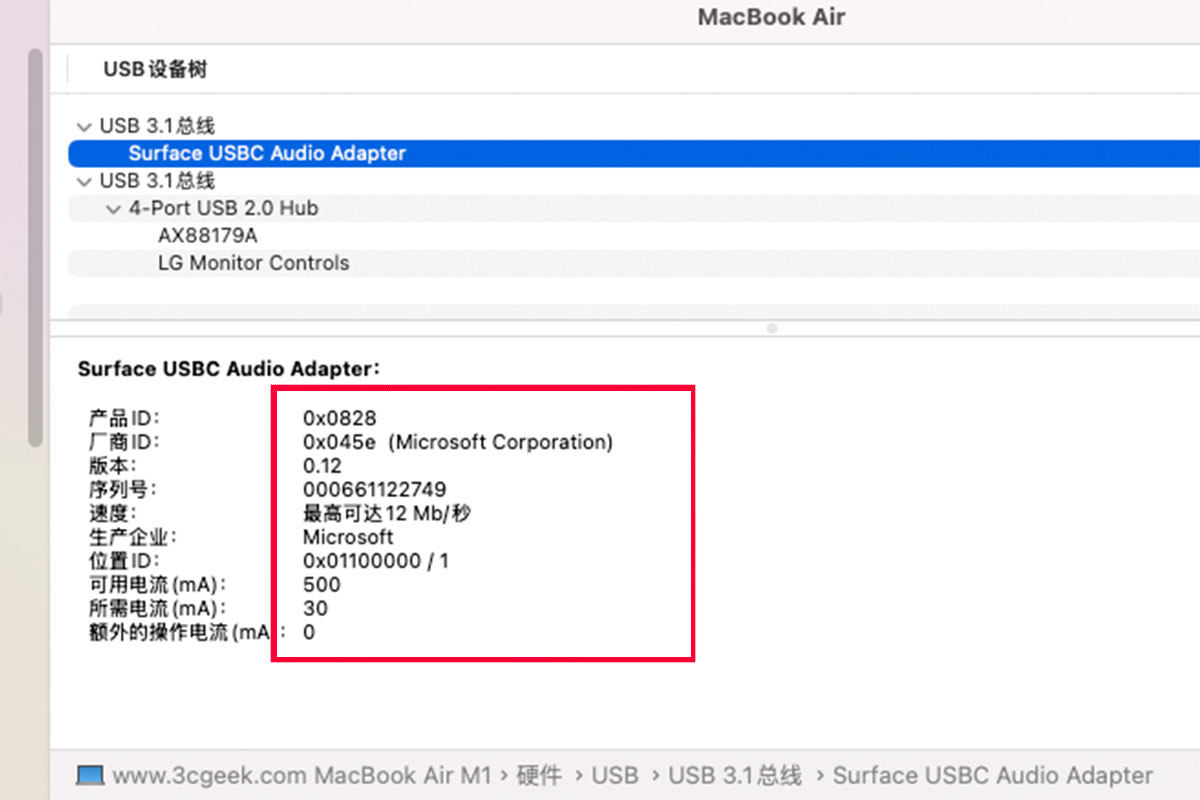Click the manufacturer value Microsoft
Image resolution: width=1200 pixels, height=800 pixels.
pyautogui.click(x=348, y=537)
